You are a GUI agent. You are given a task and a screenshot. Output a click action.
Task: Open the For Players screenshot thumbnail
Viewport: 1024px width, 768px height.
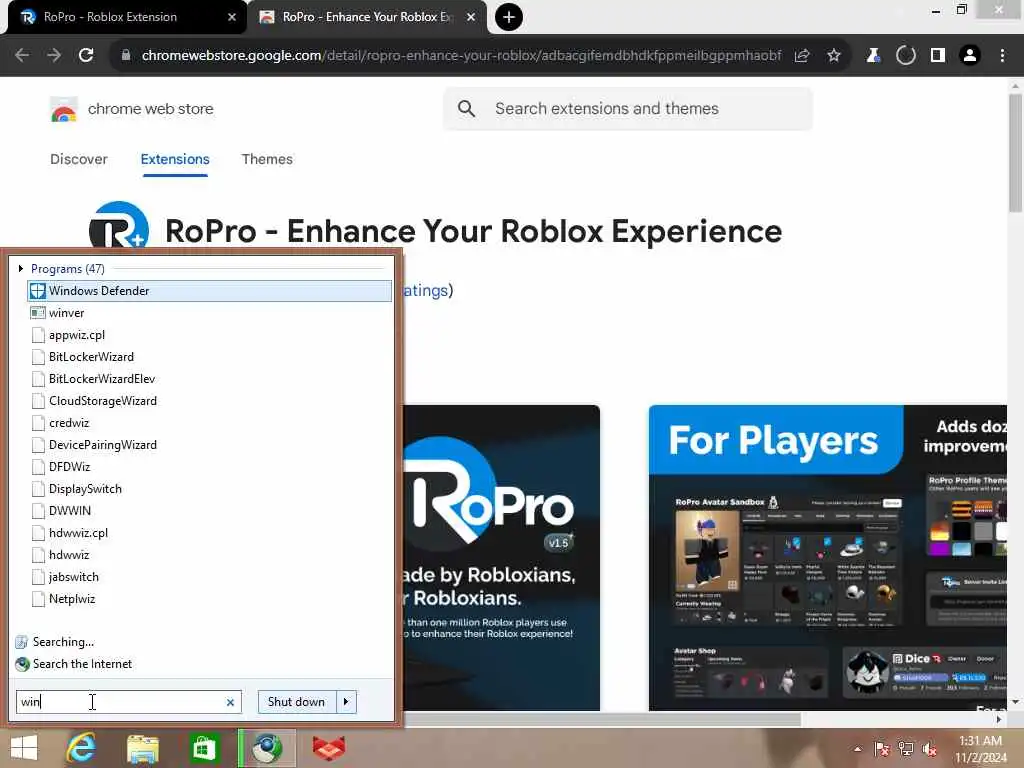[x=827, y=558]
